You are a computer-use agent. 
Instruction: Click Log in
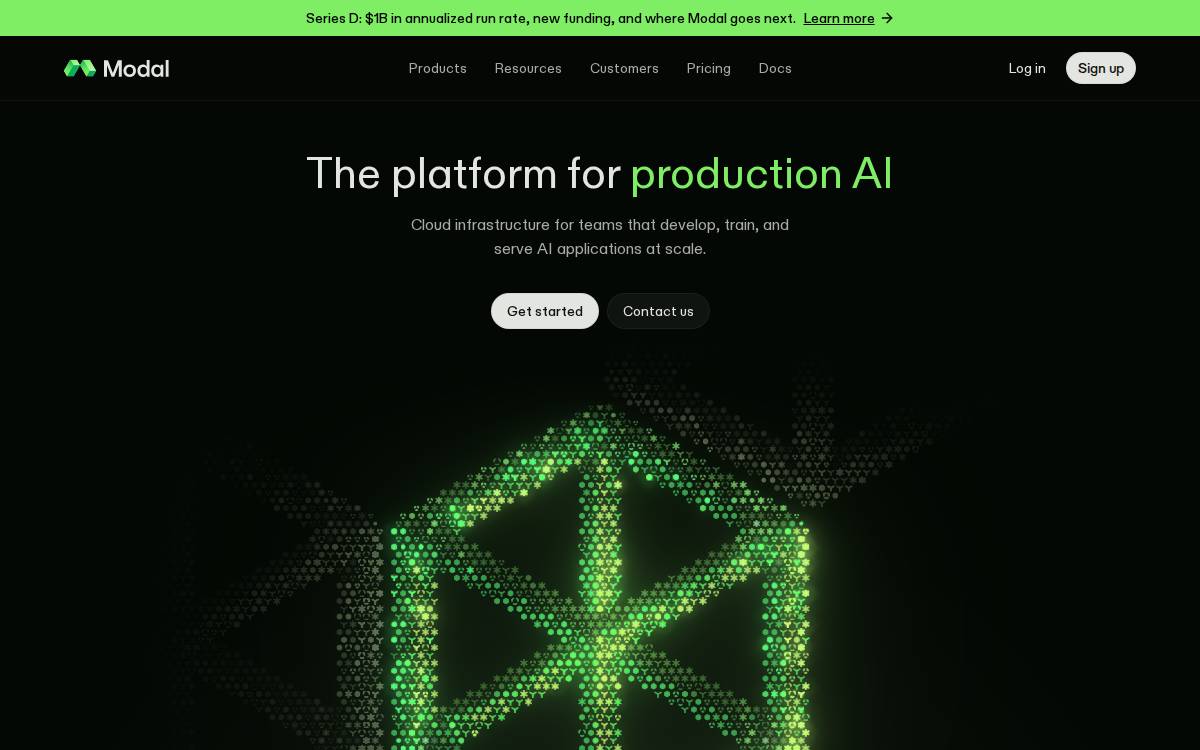(1027, 68)
